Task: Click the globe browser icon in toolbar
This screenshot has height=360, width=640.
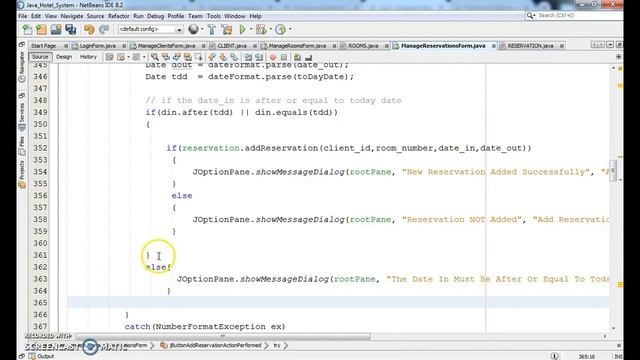Action: [193, 29]
